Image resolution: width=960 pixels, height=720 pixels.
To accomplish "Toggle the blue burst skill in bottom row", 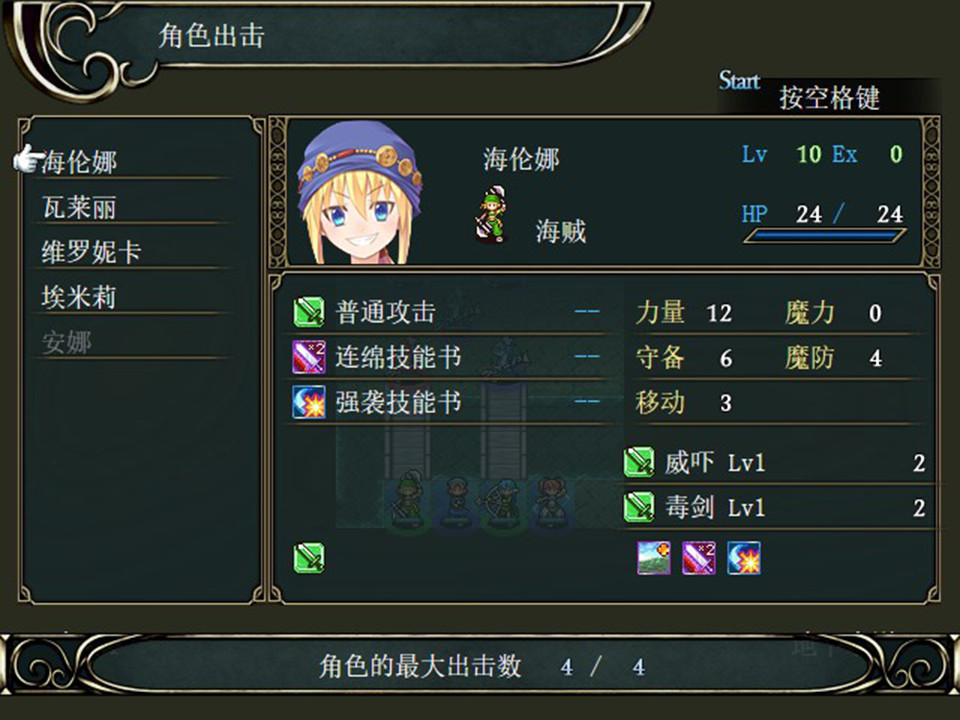I will tap(745, 558).
